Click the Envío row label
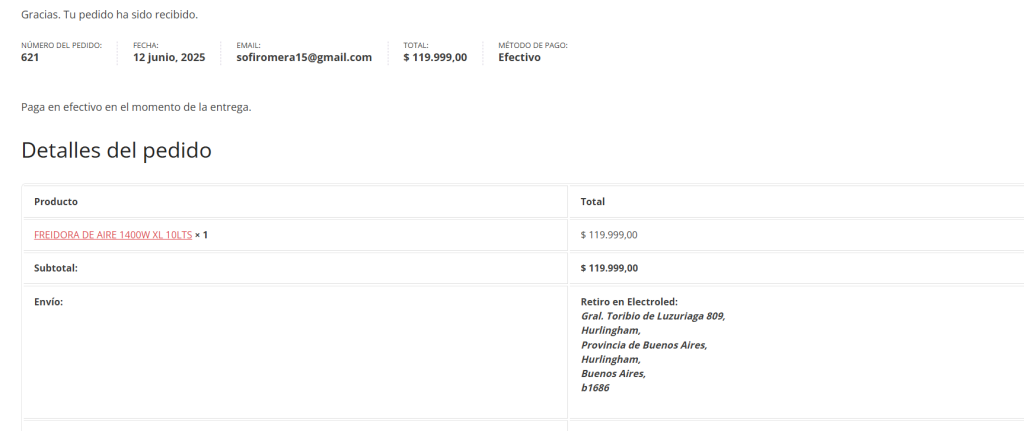This screenshot has width=1024, height=431. pos(48,301)
